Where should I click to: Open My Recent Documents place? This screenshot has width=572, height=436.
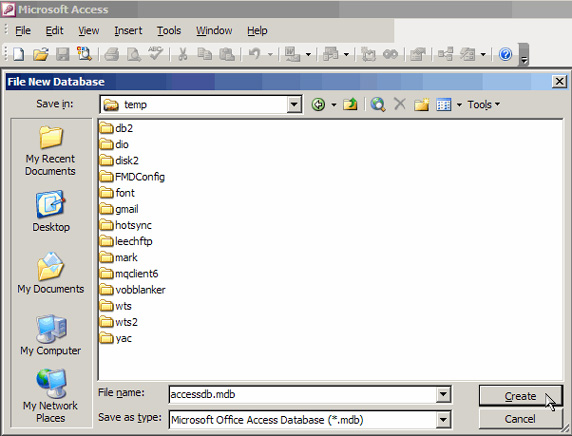(50, 151)
